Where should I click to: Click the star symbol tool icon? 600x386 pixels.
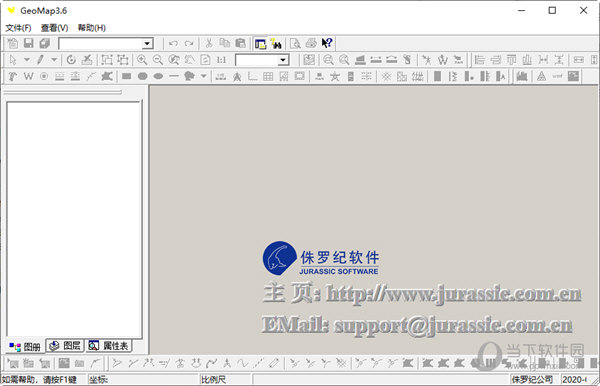click(335, 77)
